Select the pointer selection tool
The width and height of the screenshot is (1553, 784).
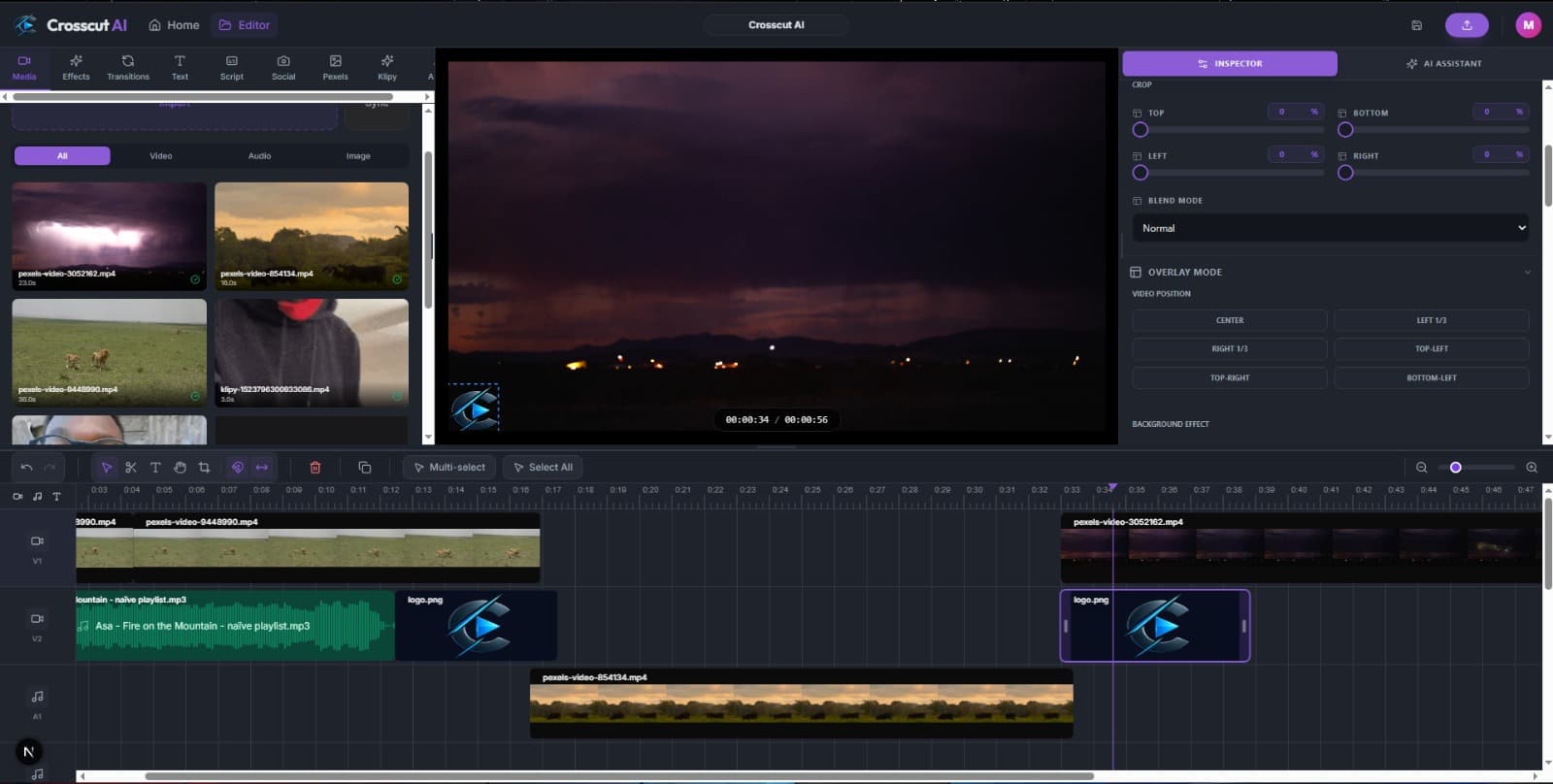click(107, 468)
